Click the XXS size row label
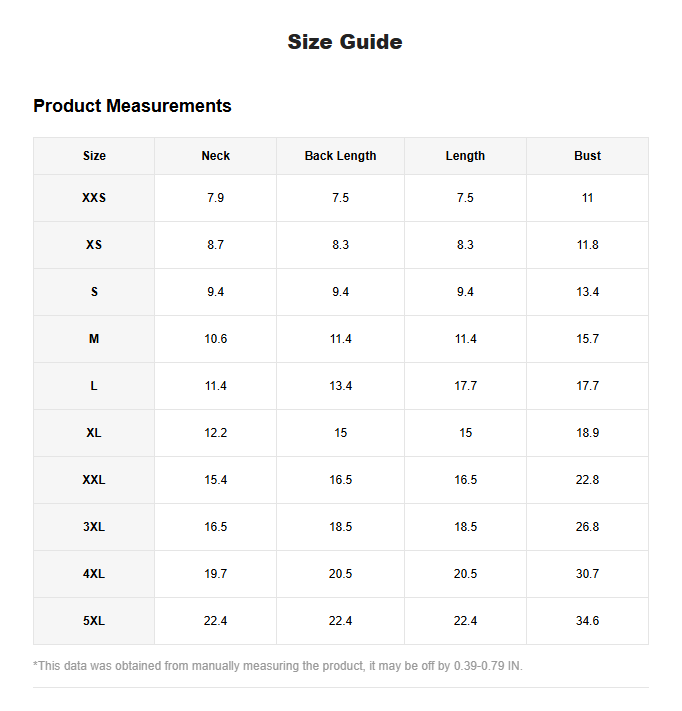 [94, 198]
